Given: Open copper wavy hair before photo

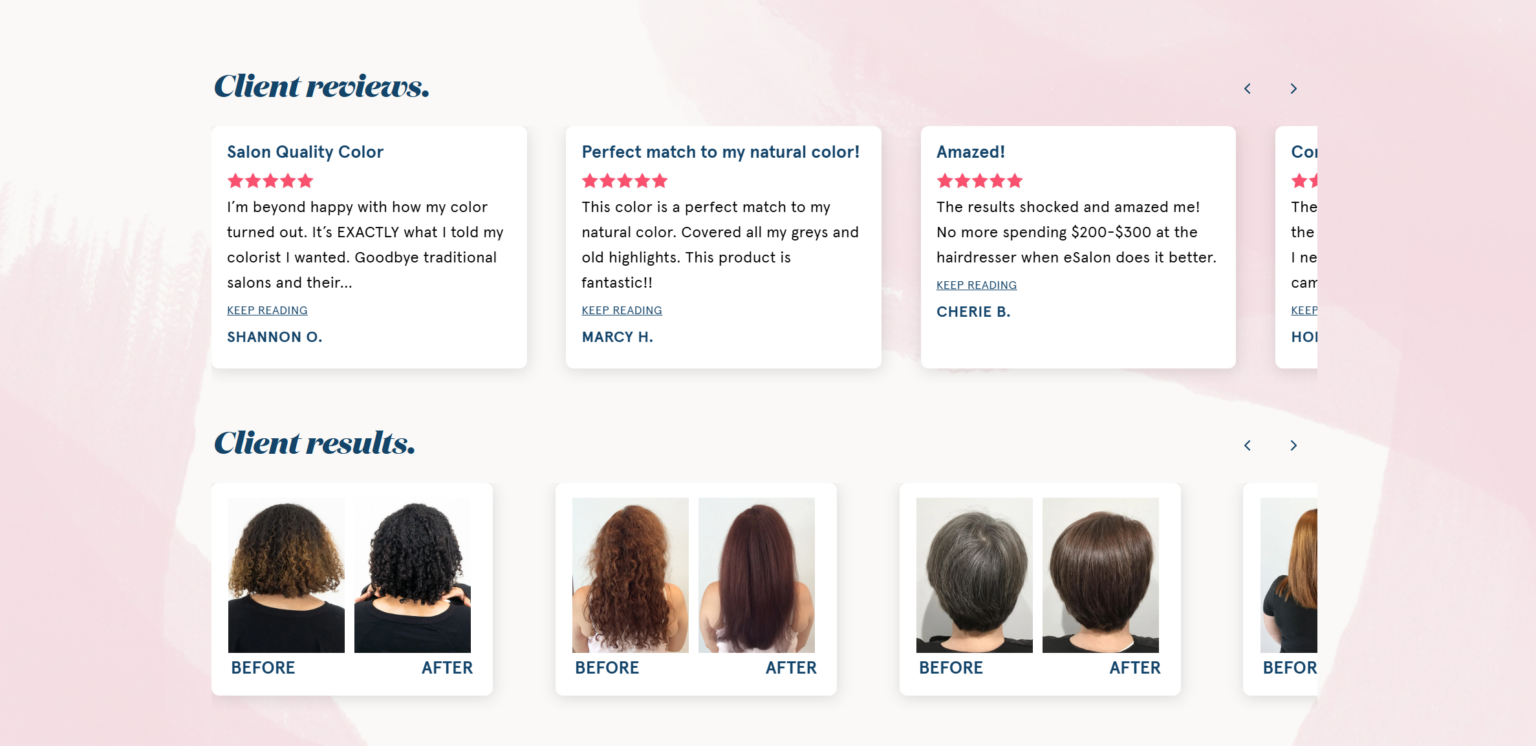Looking at the screenshot, I should click(x=630, y=575).
